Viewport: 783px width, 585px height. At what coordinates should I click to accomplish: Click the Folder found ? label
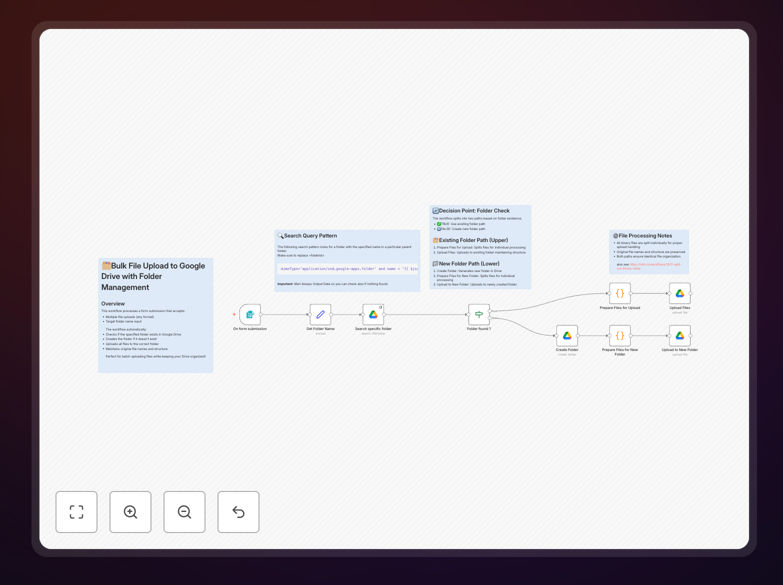click(x=478, y=329)
